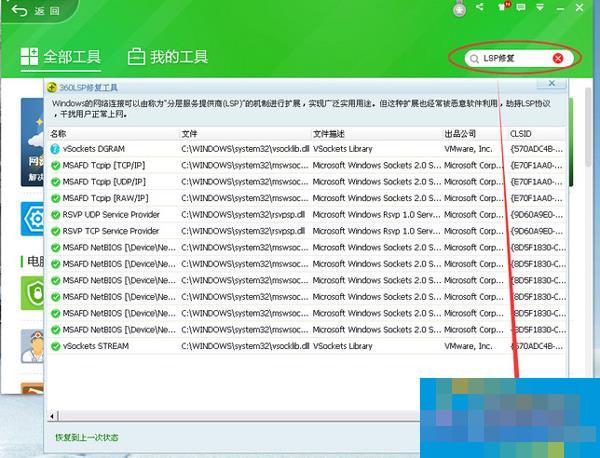Click the 全部工具 grid icon
Image resolution: width=600 pixels, height=458 pixels.
coord(29,57)
